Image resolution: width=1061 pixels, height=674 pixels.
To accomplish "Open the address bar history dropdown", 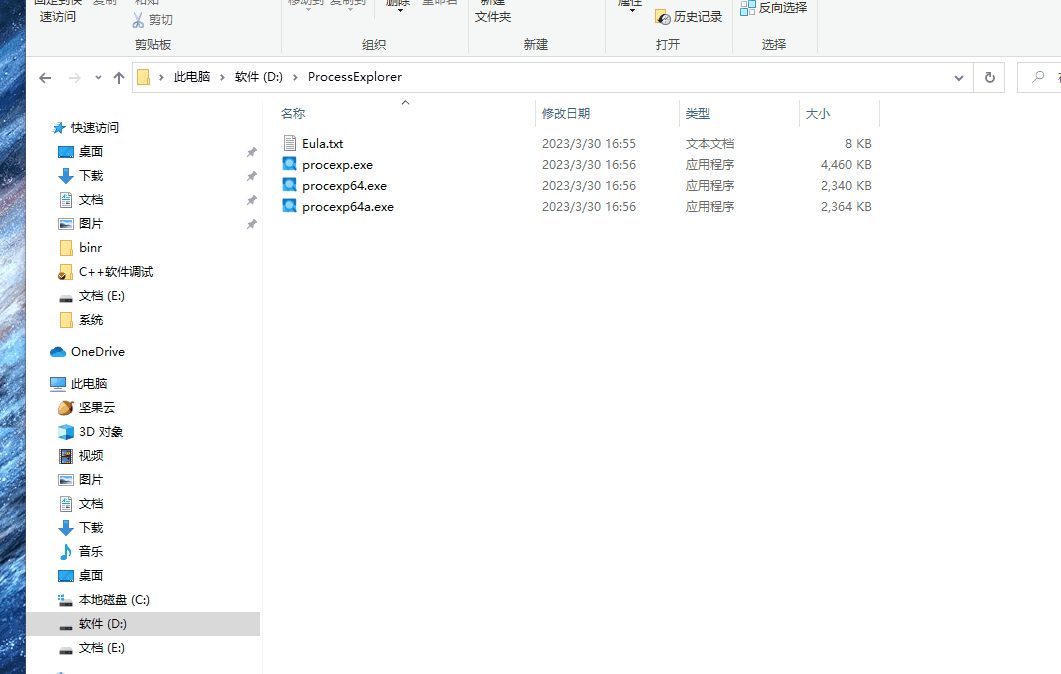I will click(959, 78).
